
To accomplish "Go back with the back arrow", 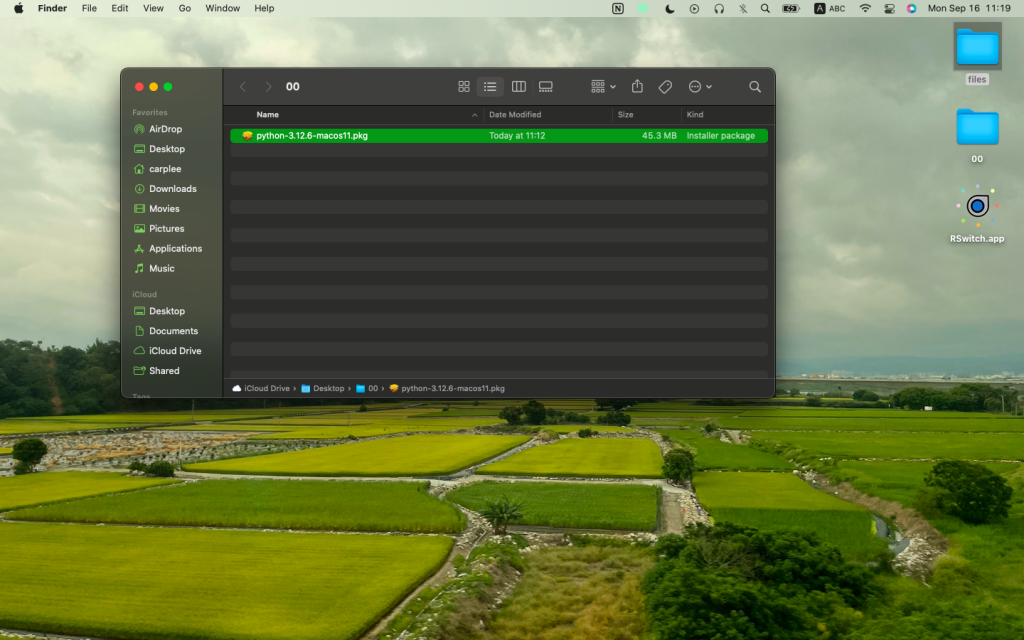I will point(242,87).
